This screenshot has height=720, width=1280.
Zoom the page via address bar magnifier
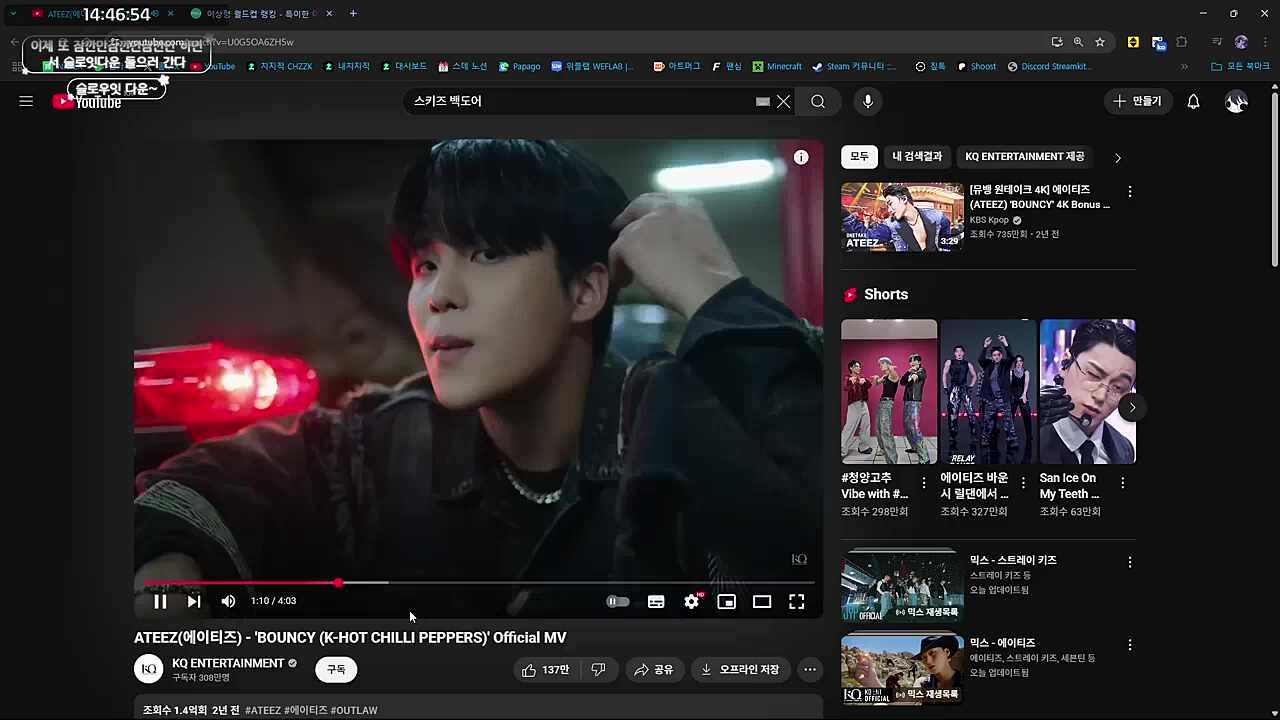pos(1078,42)
